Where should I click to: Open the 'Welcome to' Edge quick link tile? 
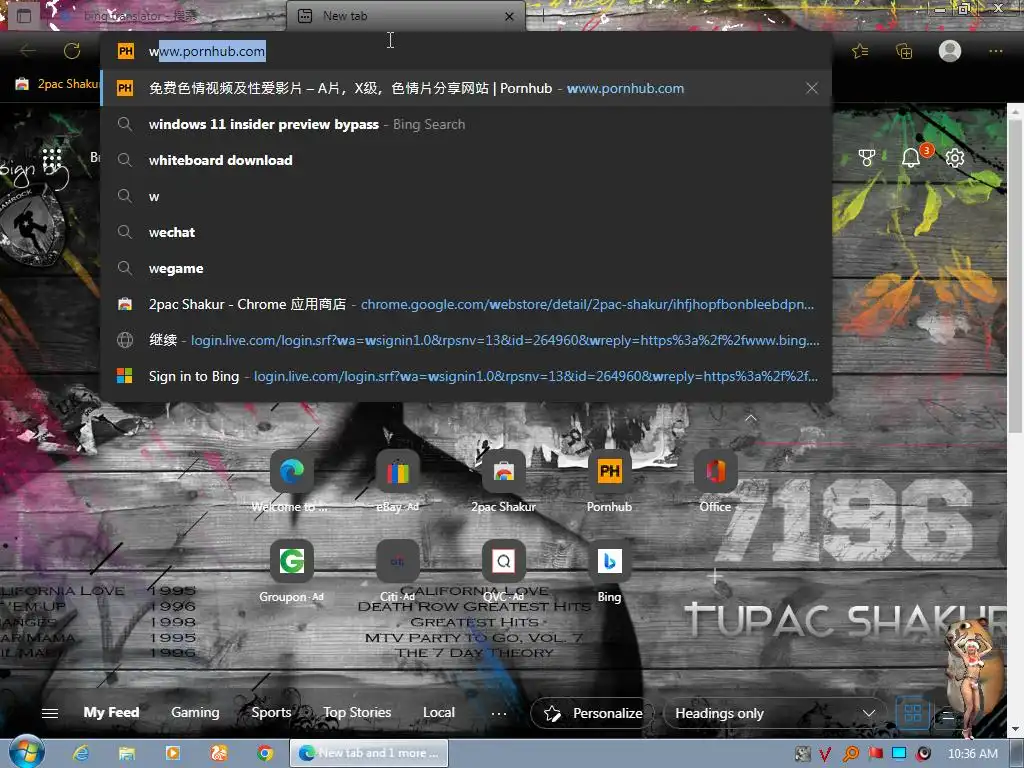pos(291,481)
